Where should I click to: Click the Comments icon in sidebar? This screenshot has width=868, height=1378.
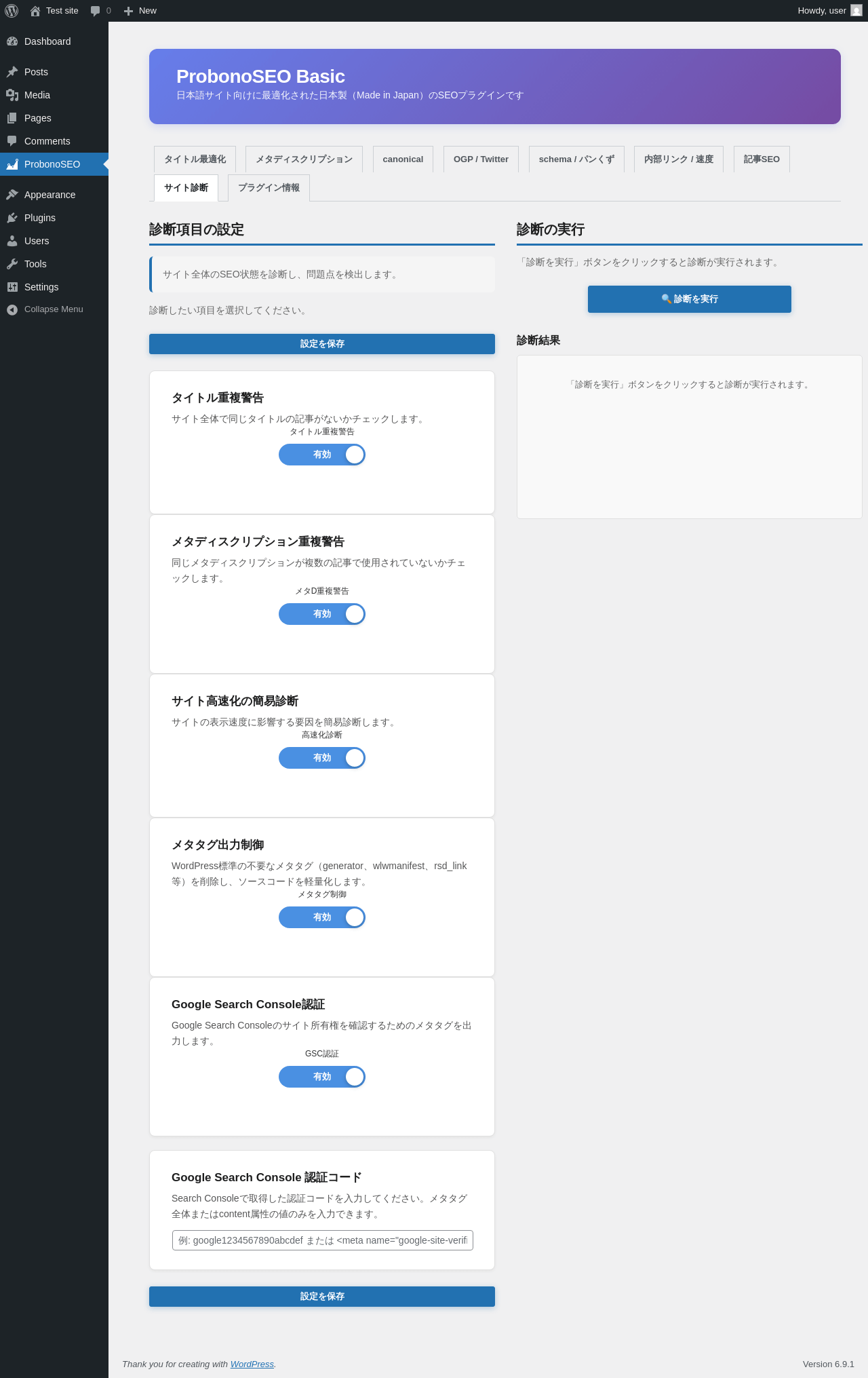coord(12,141)
